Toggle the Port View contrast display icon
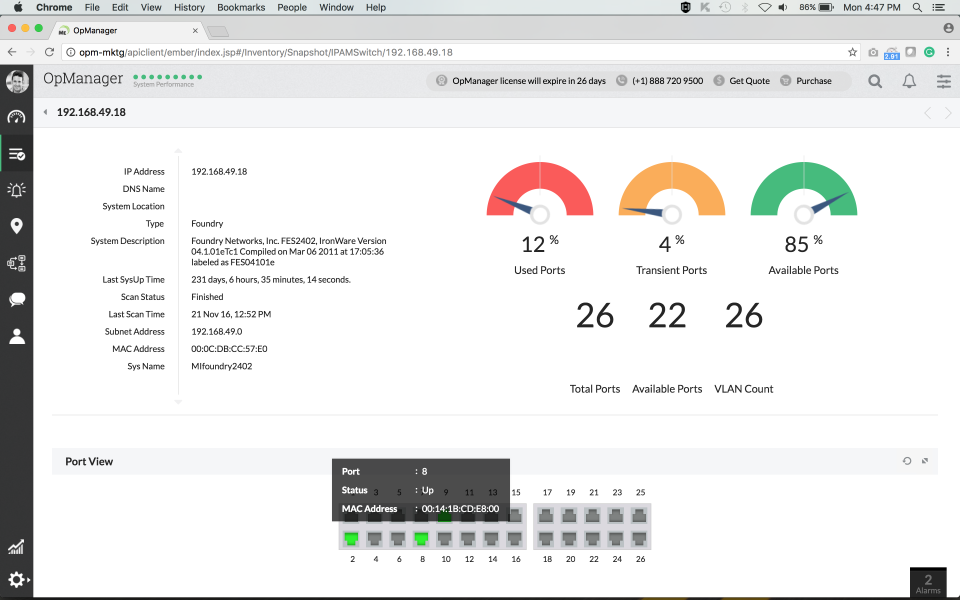Screen dimensions: 960x600 (925, 461)
